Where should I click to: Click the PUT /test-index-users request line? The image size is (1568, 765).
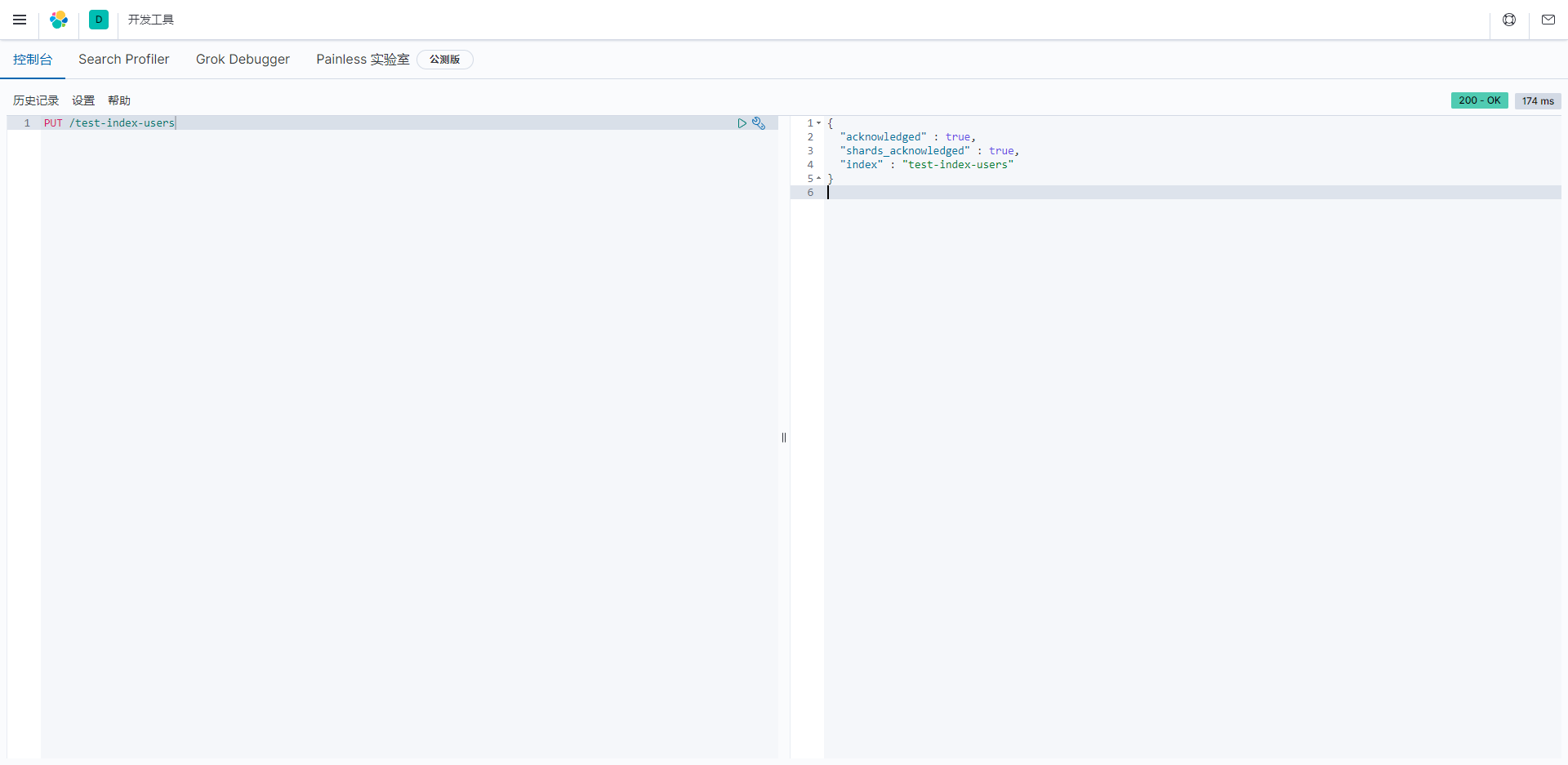109,123
